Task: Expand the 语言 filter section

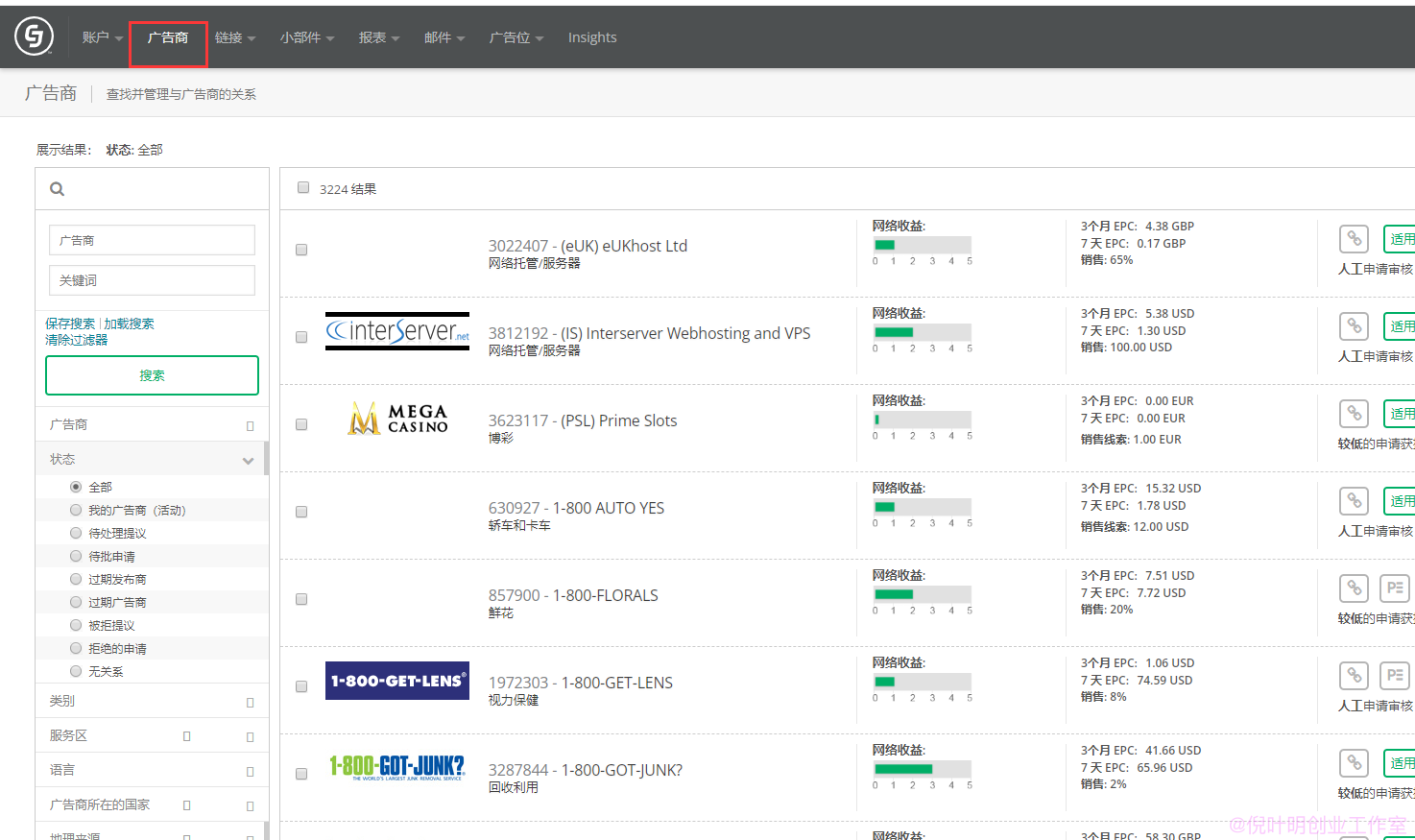Action: pos(152,770)
